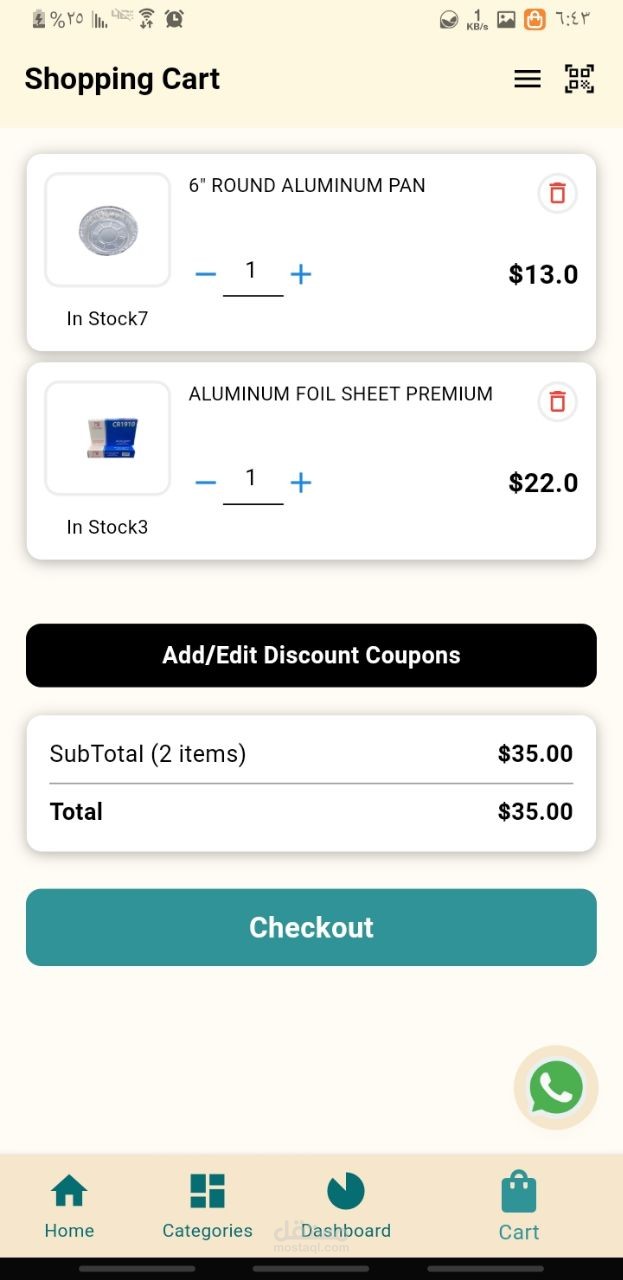Decrease quantity of Aluminum Foil Sheet
The width and height of the screenshot is (623, 1280).
tap(206, 483)
